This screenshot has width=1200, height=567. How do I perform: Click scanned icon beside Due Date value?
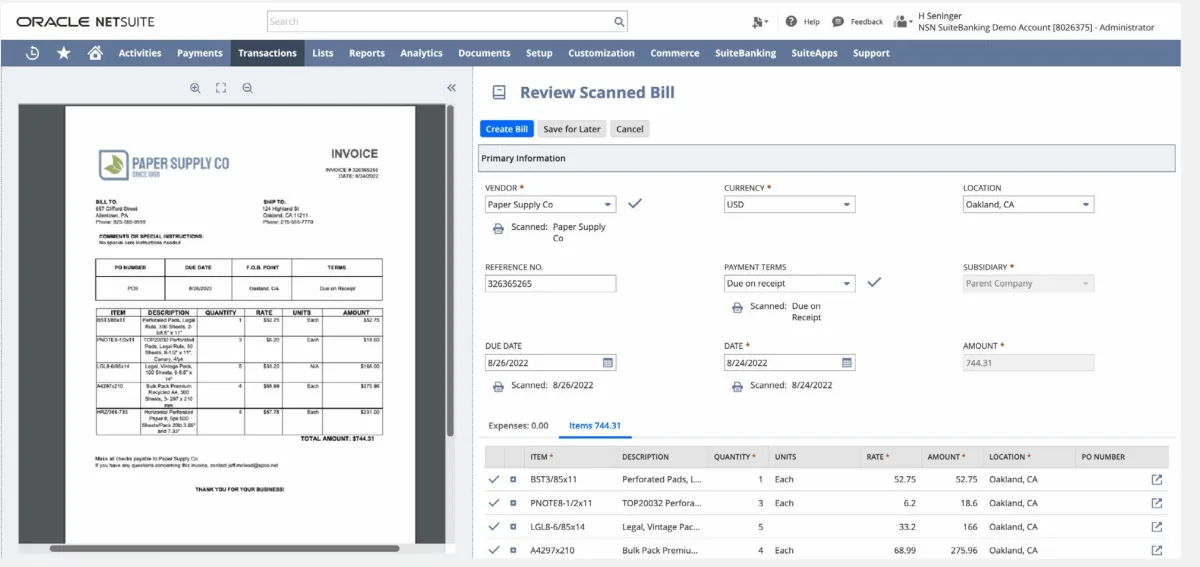coord(498,386)
